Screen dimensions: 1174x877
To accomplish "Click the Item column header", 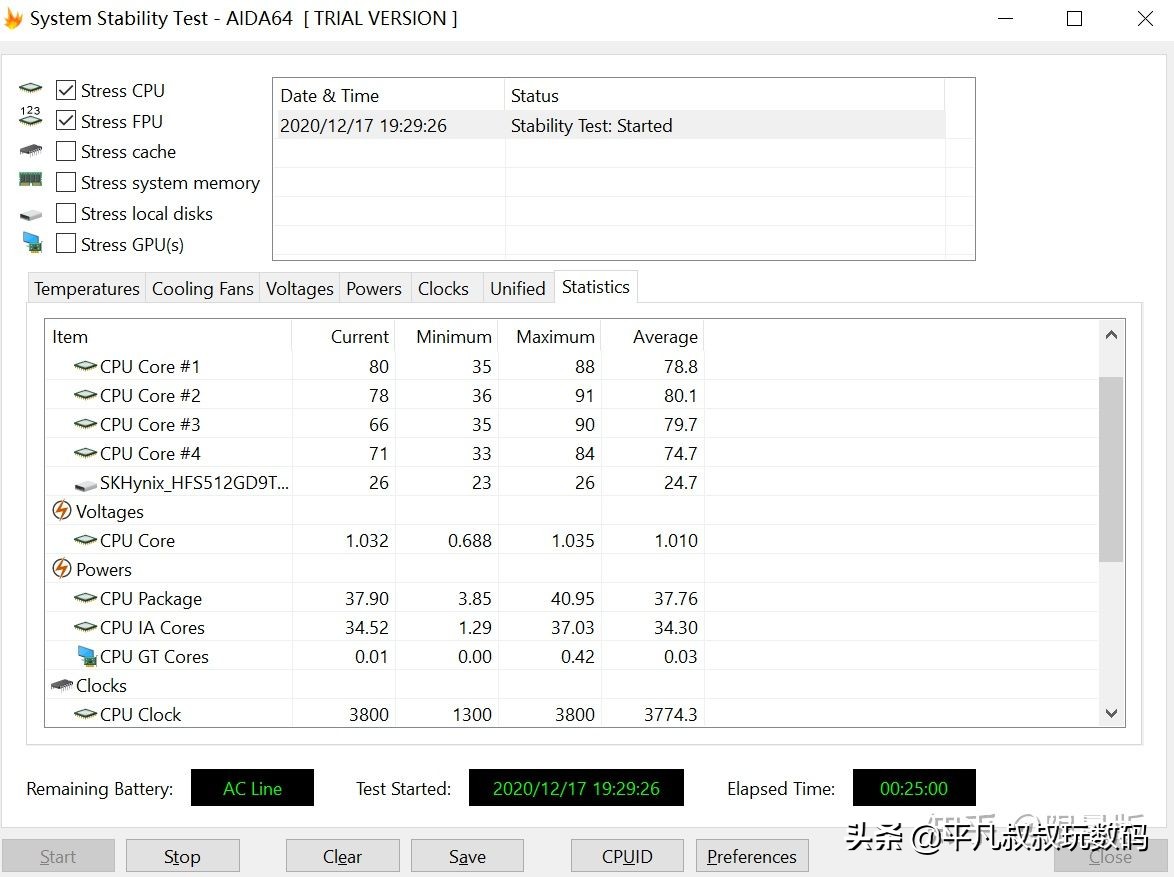I will click(168, 337).
